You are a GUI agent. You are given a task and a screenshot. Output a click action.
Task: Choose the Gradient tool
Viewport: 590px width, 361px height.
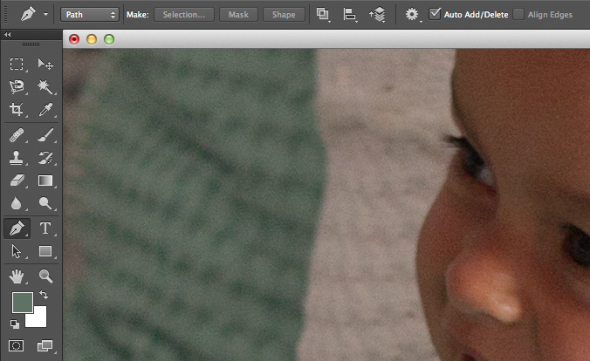click(x=45, y=180)
